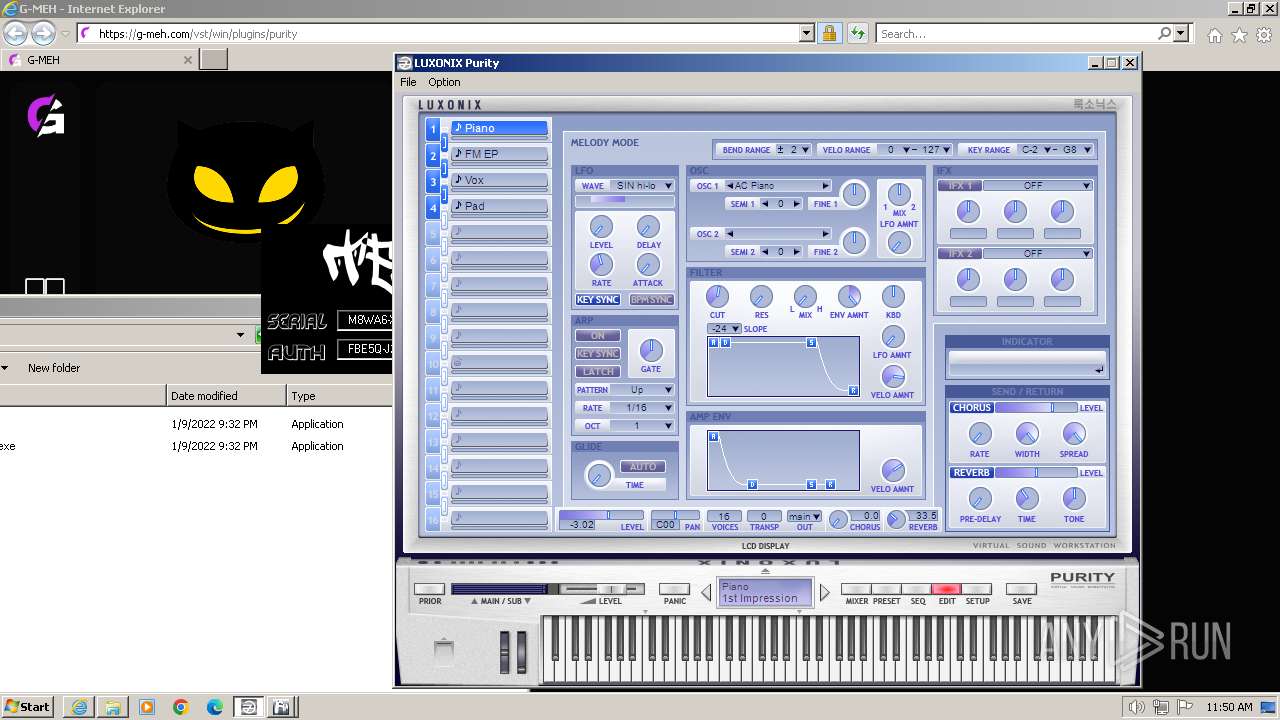This screenshot has height=720, width=1280.
Task: Open the LFO WAVE dropdown
Action: [x=642, y=186]
